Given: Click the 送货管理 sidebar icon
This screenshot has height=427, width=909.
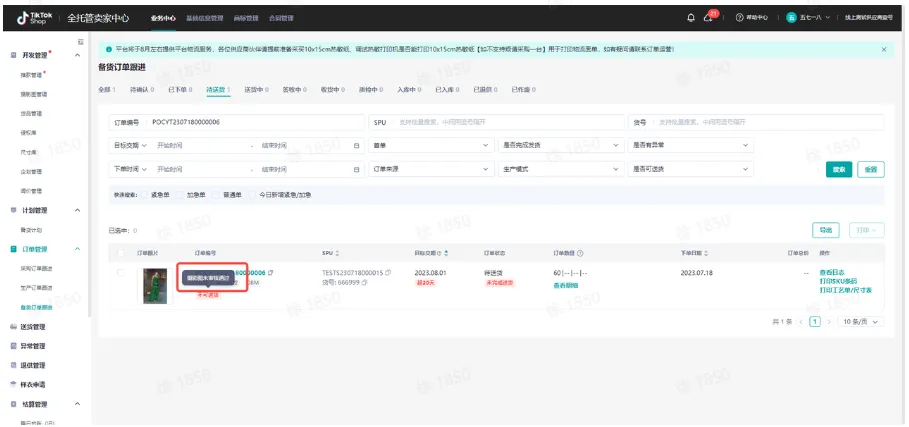Looking at the screenshot, I should (13, 327).
